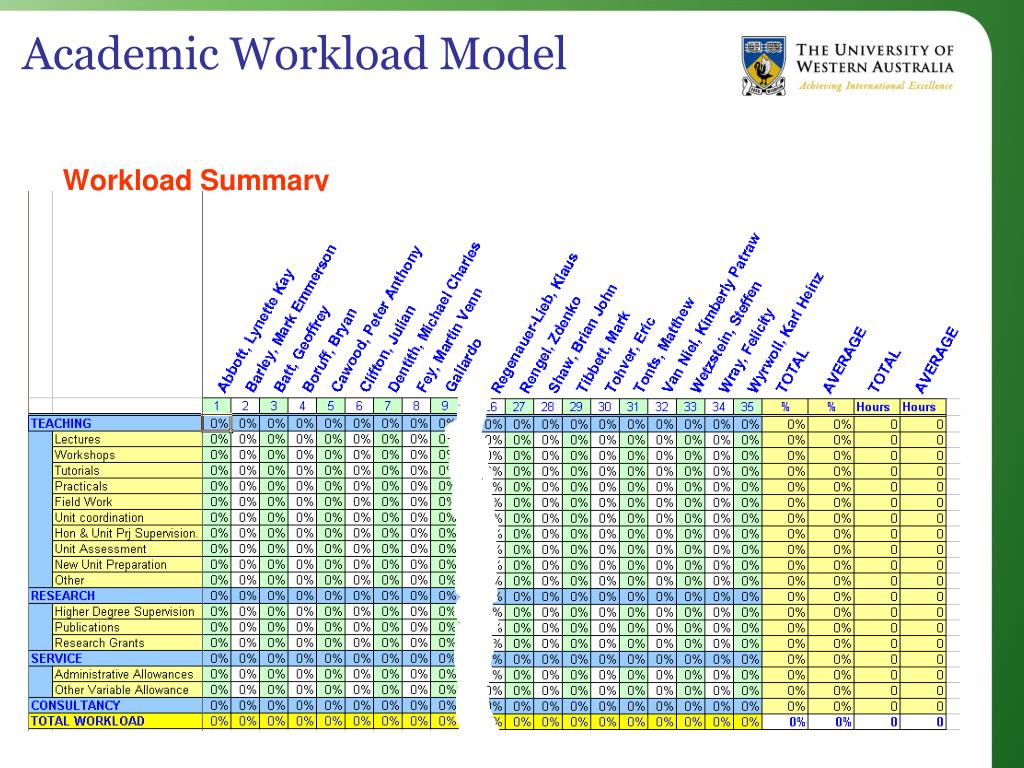Select the Tutorials row label
The height and width of the screenshot is (768, 1024).
point(127,470)
